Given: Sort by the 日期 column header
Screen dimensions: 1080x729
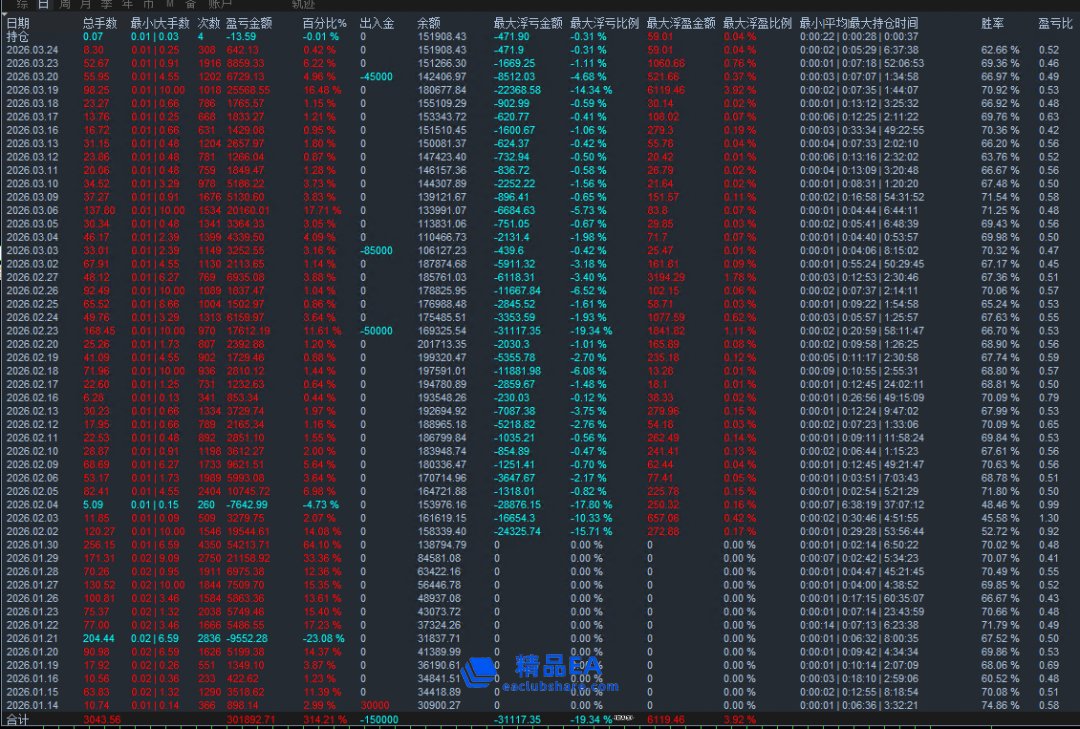Looking at the screenshot, I should 18,22.
